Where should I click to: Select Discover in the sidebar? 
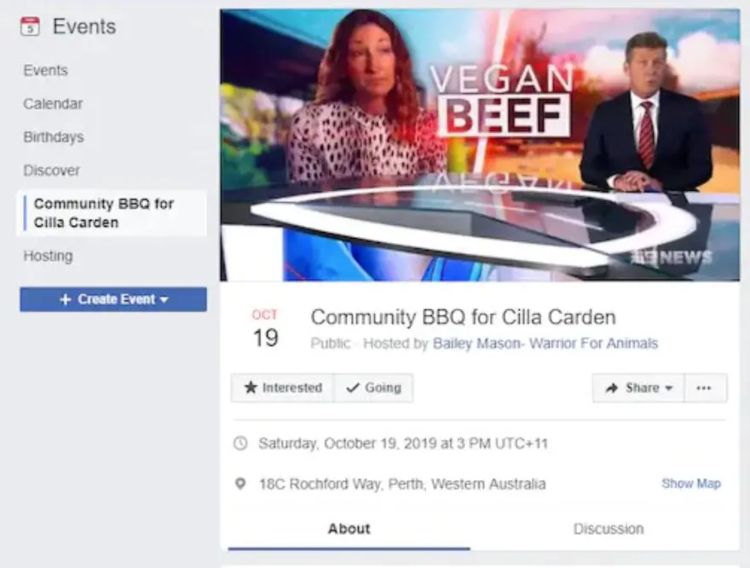(x=52, y=170)
